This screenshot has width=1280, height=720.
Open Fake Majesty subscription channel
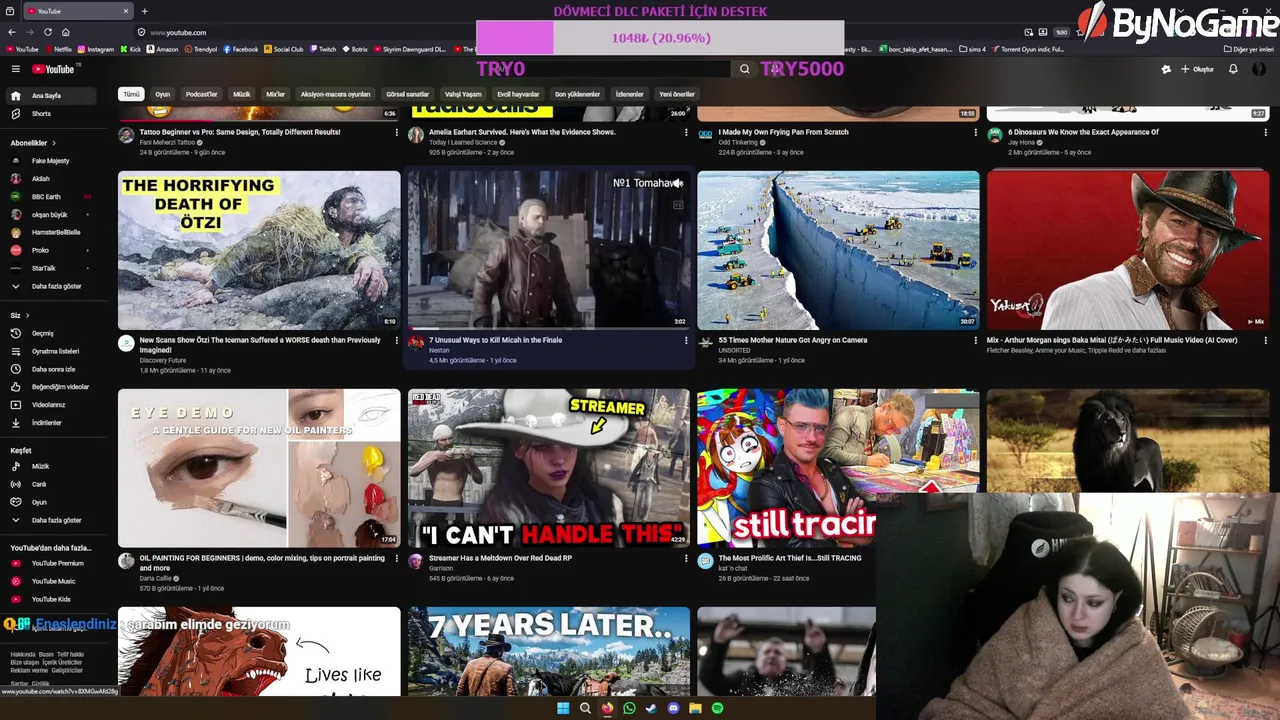click(x=50, y=161)
